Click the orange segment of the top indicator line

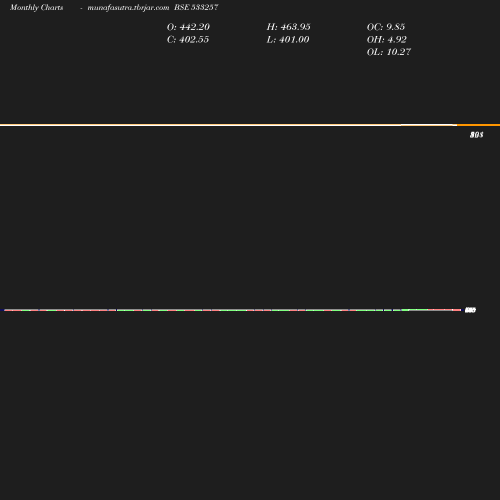tap(478, 125)
